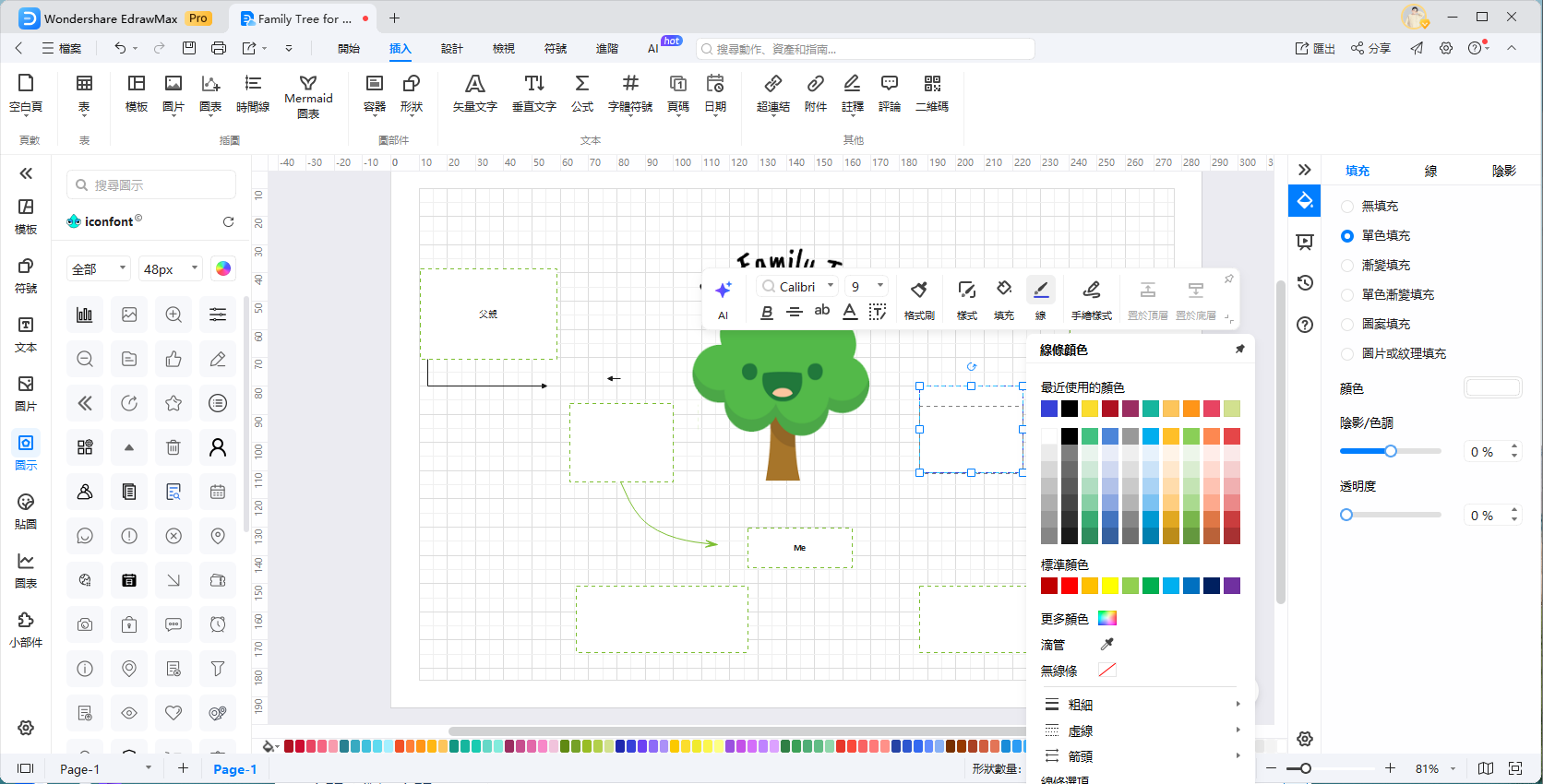Click the 分享 (Share) button
Screen dimensions: 1543x784
point(1370,49)
